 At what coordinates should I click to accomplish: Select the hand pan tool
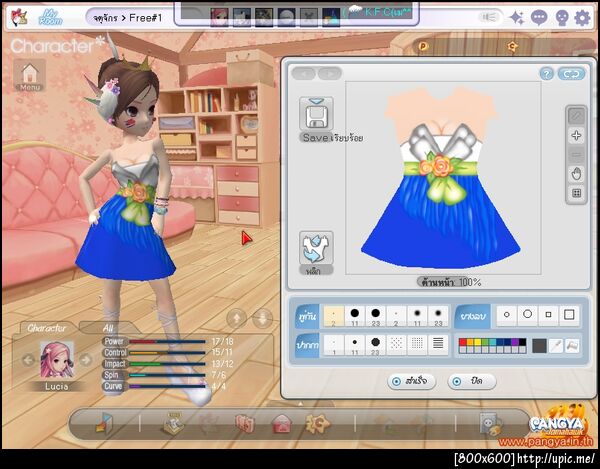click(x=576, y=174)
